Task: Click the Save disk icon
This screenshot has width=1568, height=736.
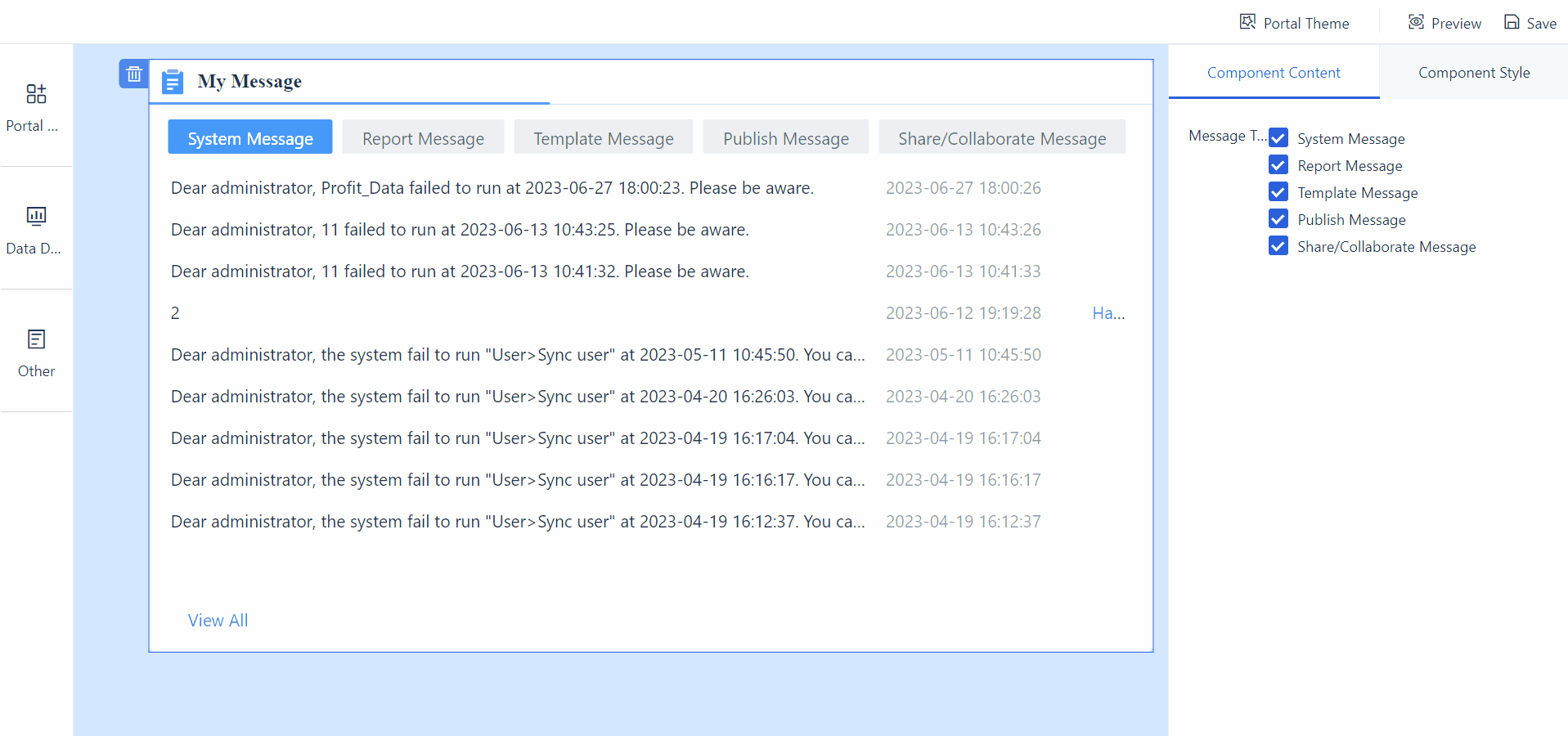Action: [1512, 22]
